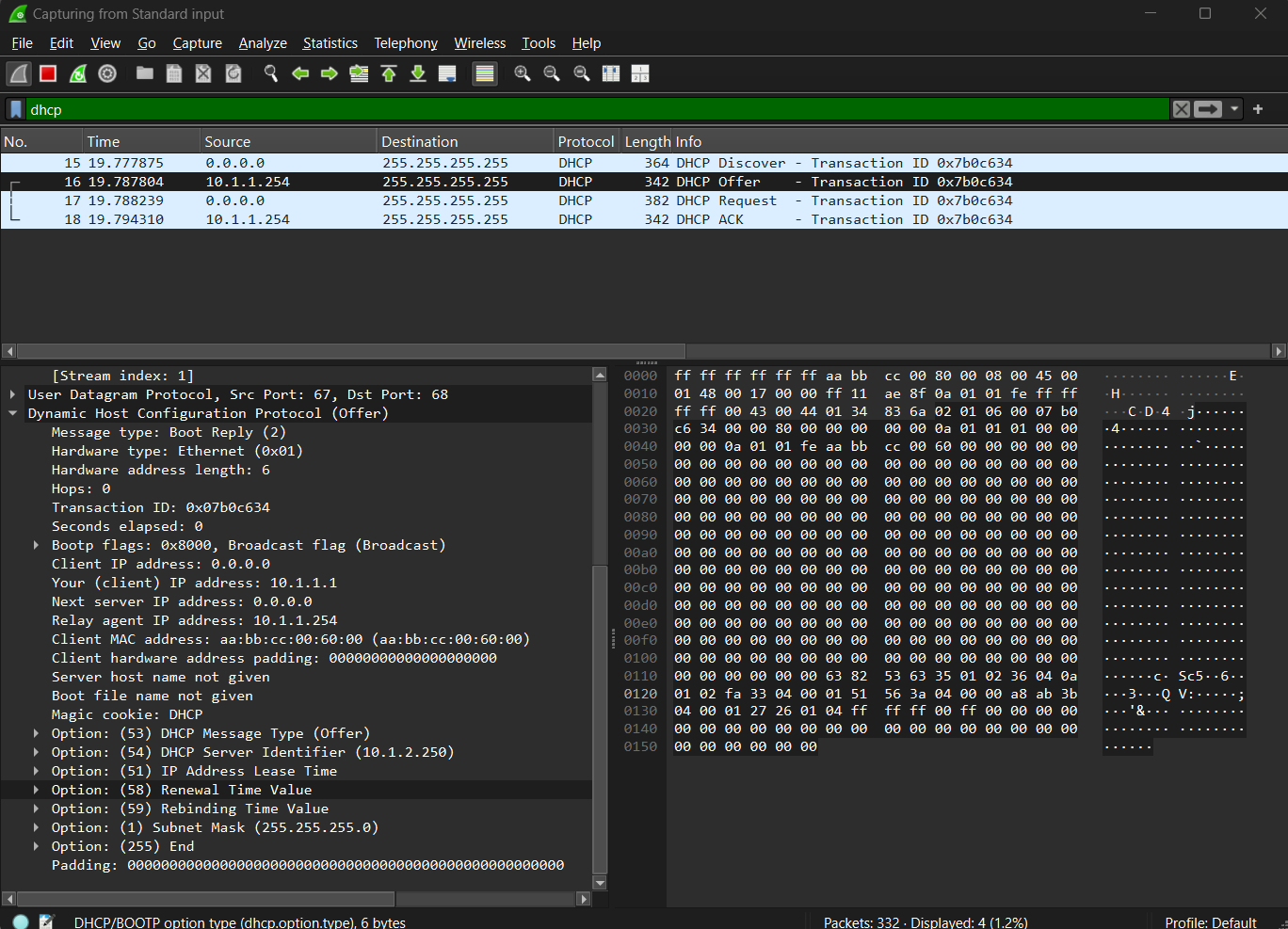Open the filter history dropdown arrow
This screenshot has width=1288, height=929.
pyautogui.click(x=1234, y=109)
